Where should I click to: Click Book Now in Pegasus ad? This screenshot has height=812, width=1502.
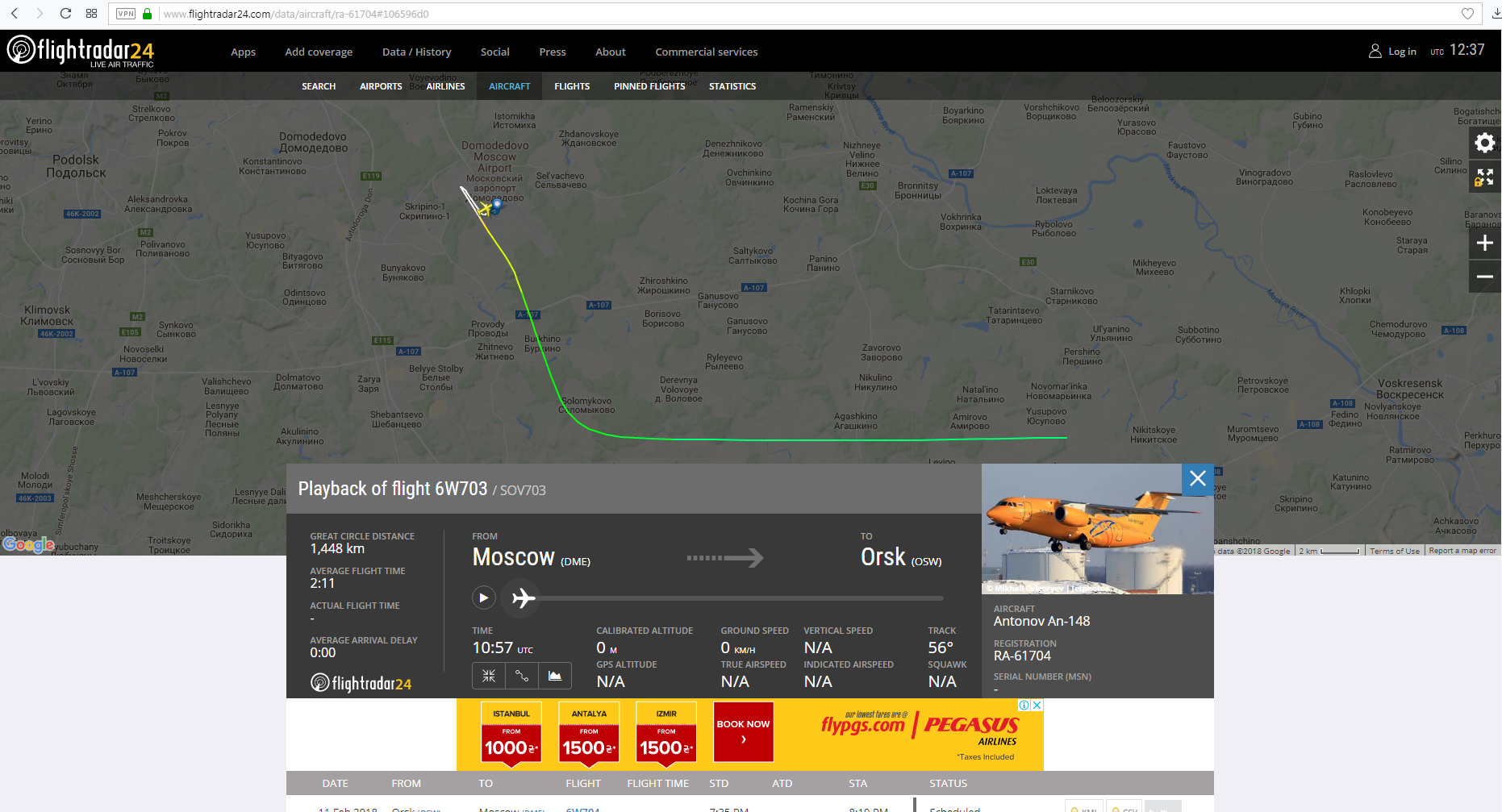(x=743, y=731)
